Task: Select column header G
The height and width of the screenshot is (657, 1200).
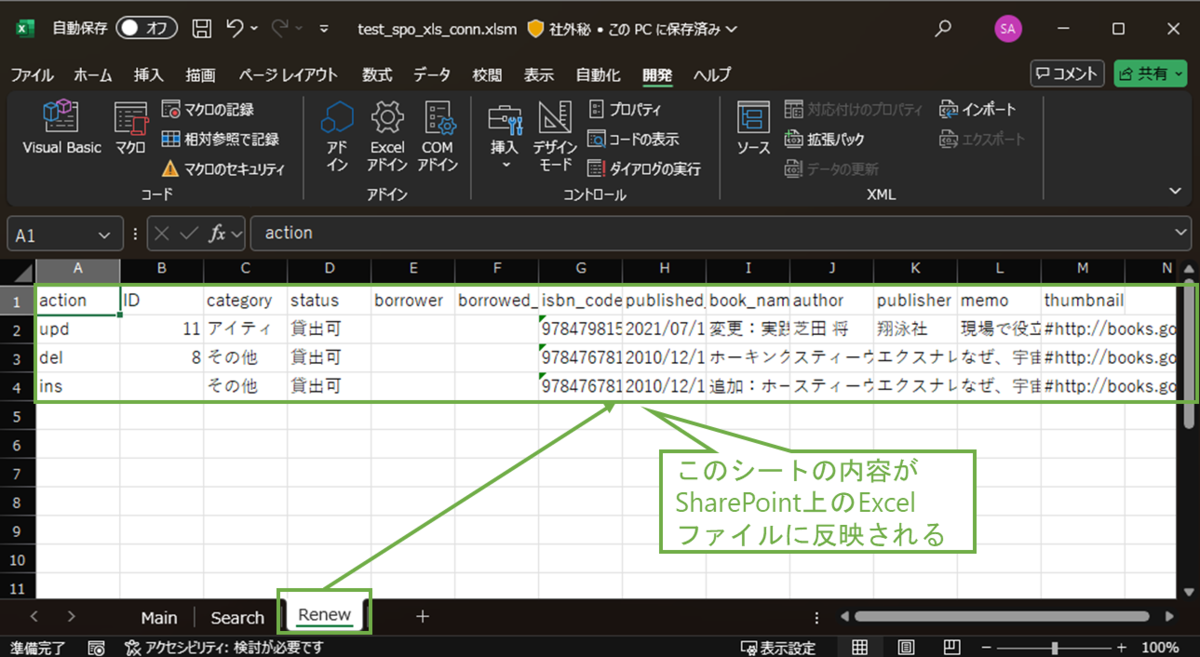Action: pos(580,270)
